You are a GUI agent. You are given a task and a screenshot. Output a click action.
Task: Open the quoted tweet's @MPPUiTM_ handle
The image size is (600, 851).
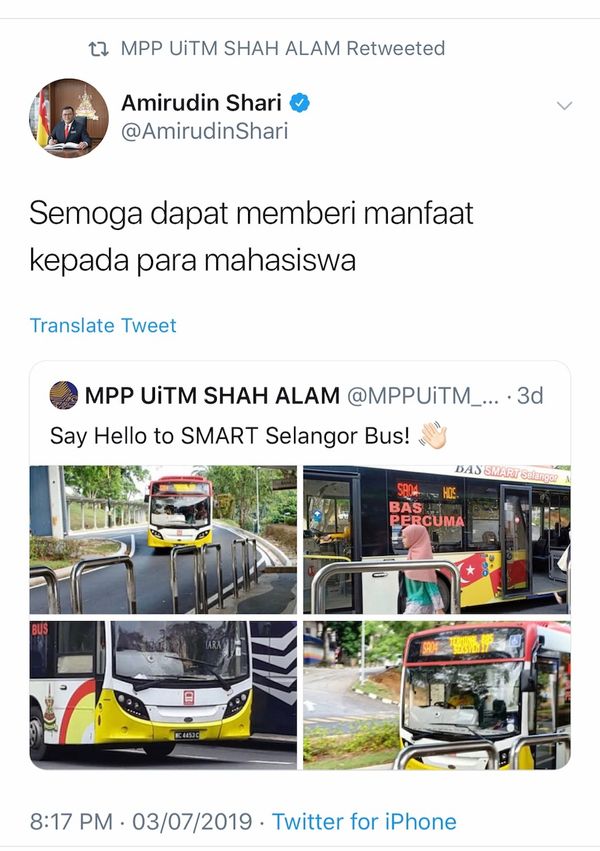click(x=423, y=396)
